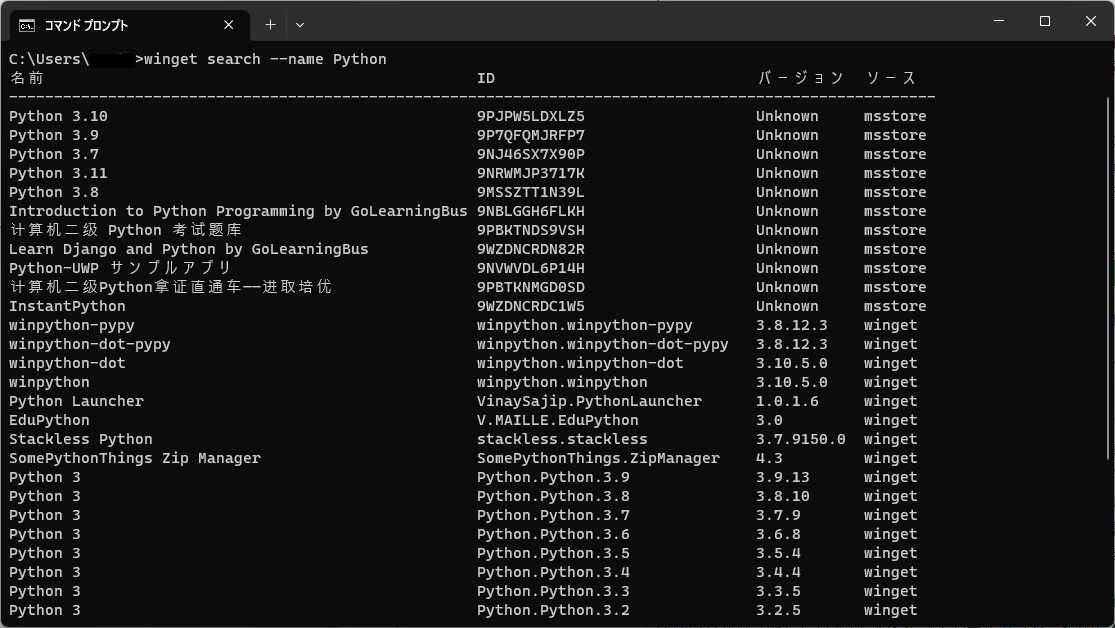Click the winpython-pypy name entry
This screenshot has height=628, width=1115.
[x=72, y=326]
